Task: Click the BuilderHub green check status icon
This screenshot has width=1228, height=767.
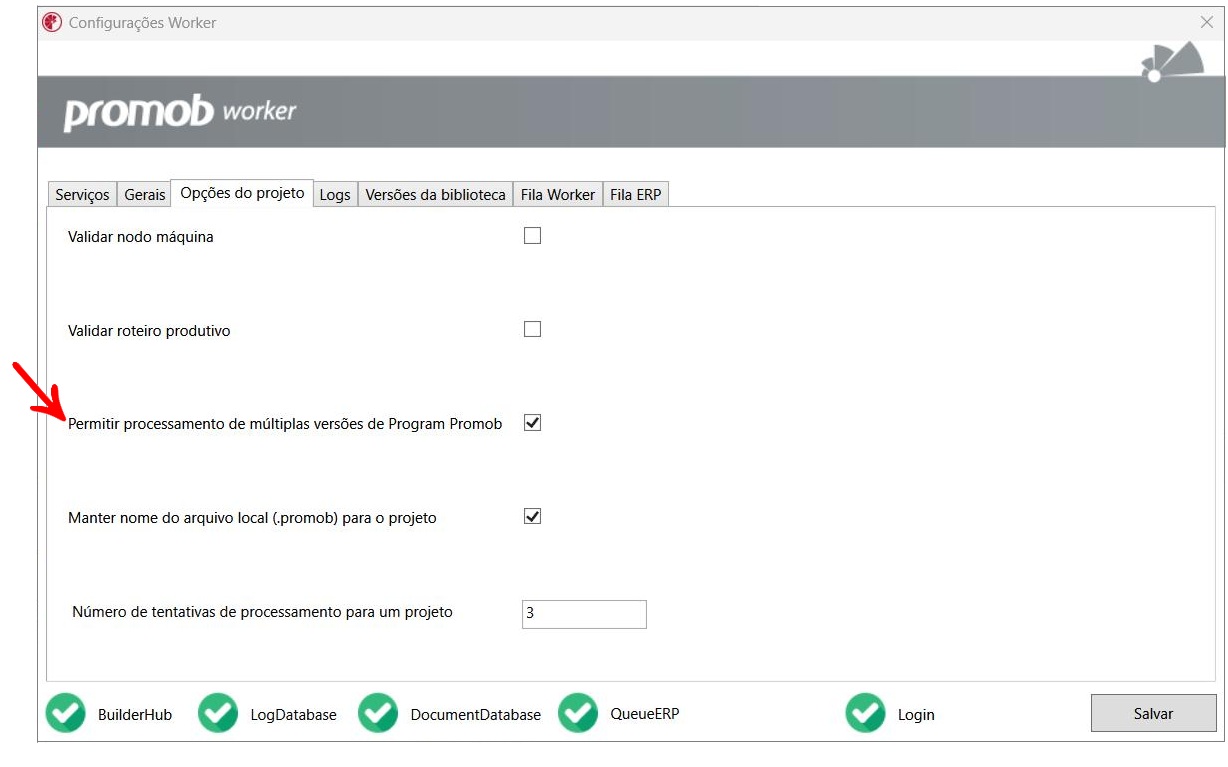Action: (66, 713)
